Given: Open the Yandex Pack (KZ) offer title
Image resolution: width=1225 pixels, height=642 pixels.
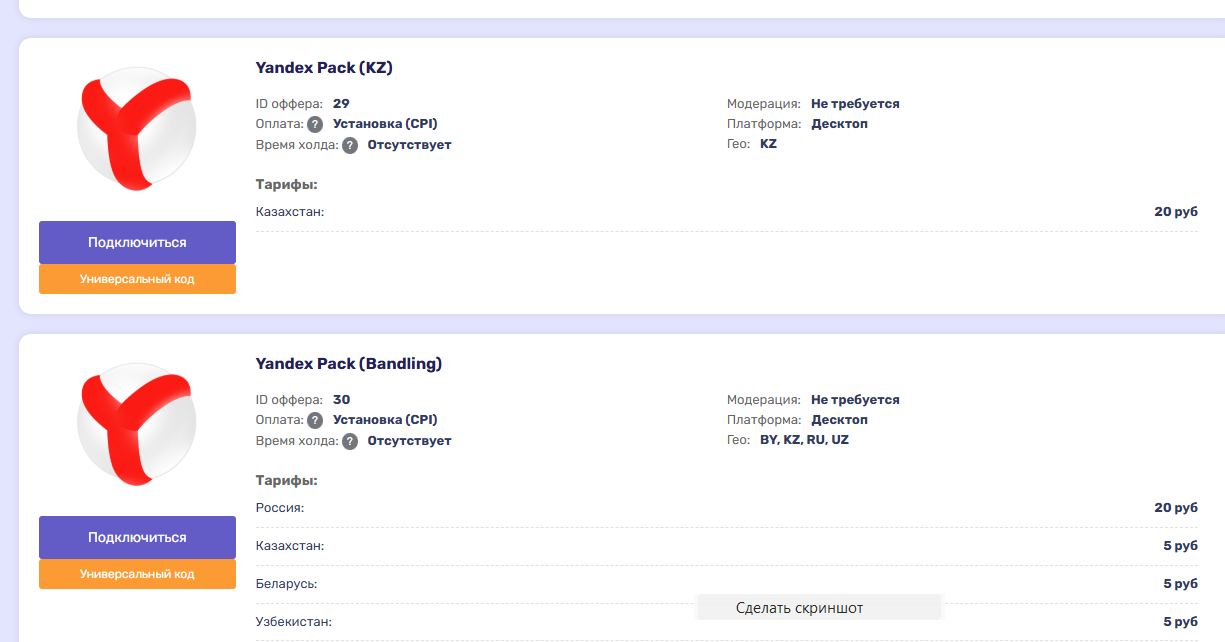Looking at the screenshot, I should (324, 68).
